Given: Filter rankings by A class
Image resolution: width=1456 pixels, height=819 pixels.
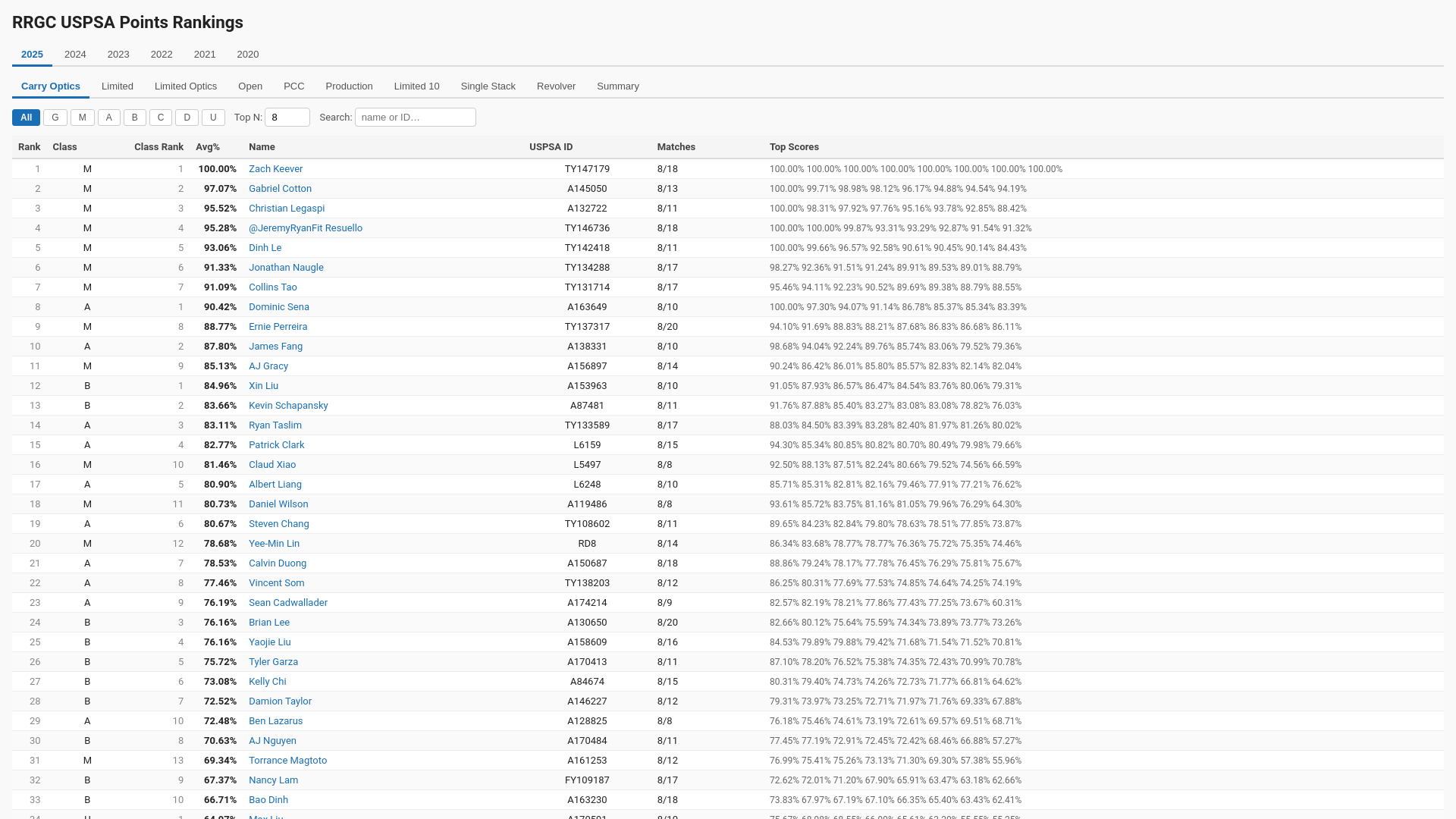Looking at the screenshot, I should click(109, 118).
